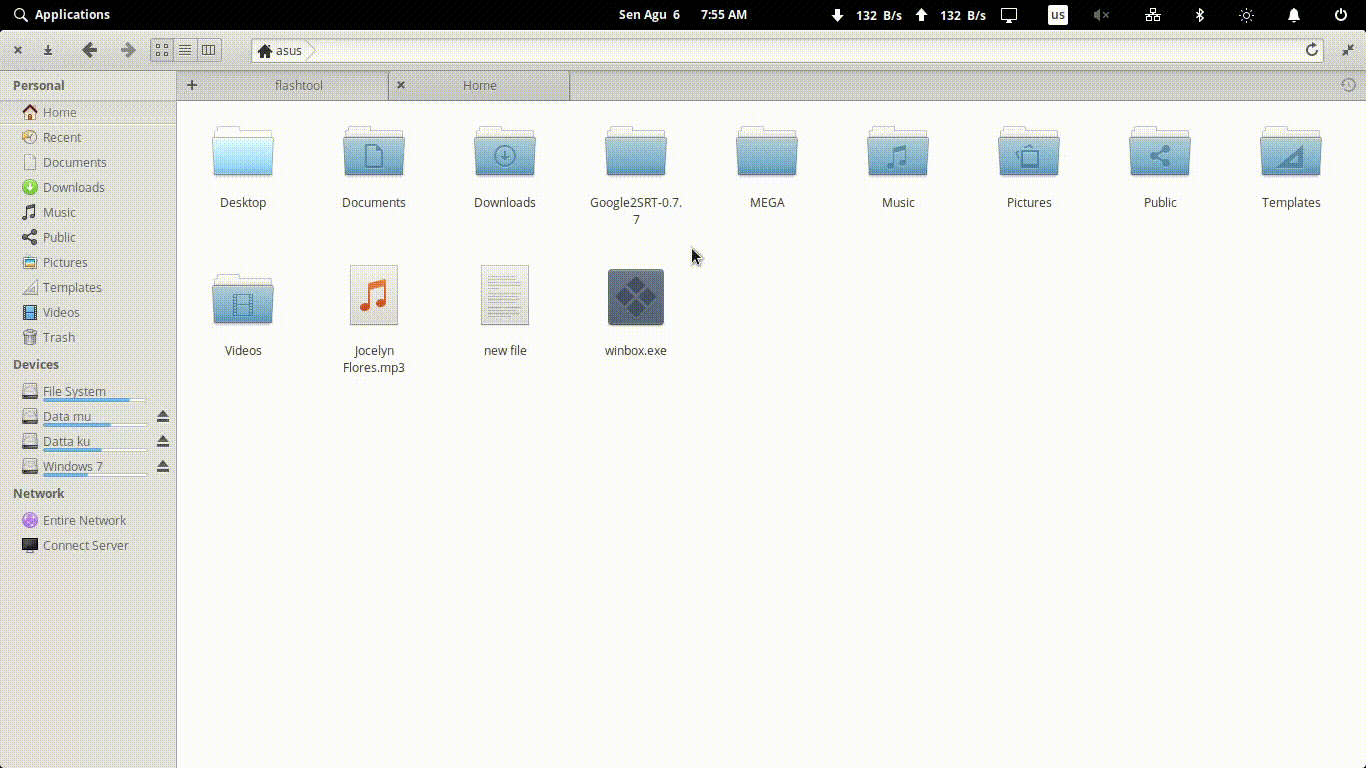Viewport: 1366px width, 768px height.
Task: Click the window close X button
Action: [x=18, y=50]
